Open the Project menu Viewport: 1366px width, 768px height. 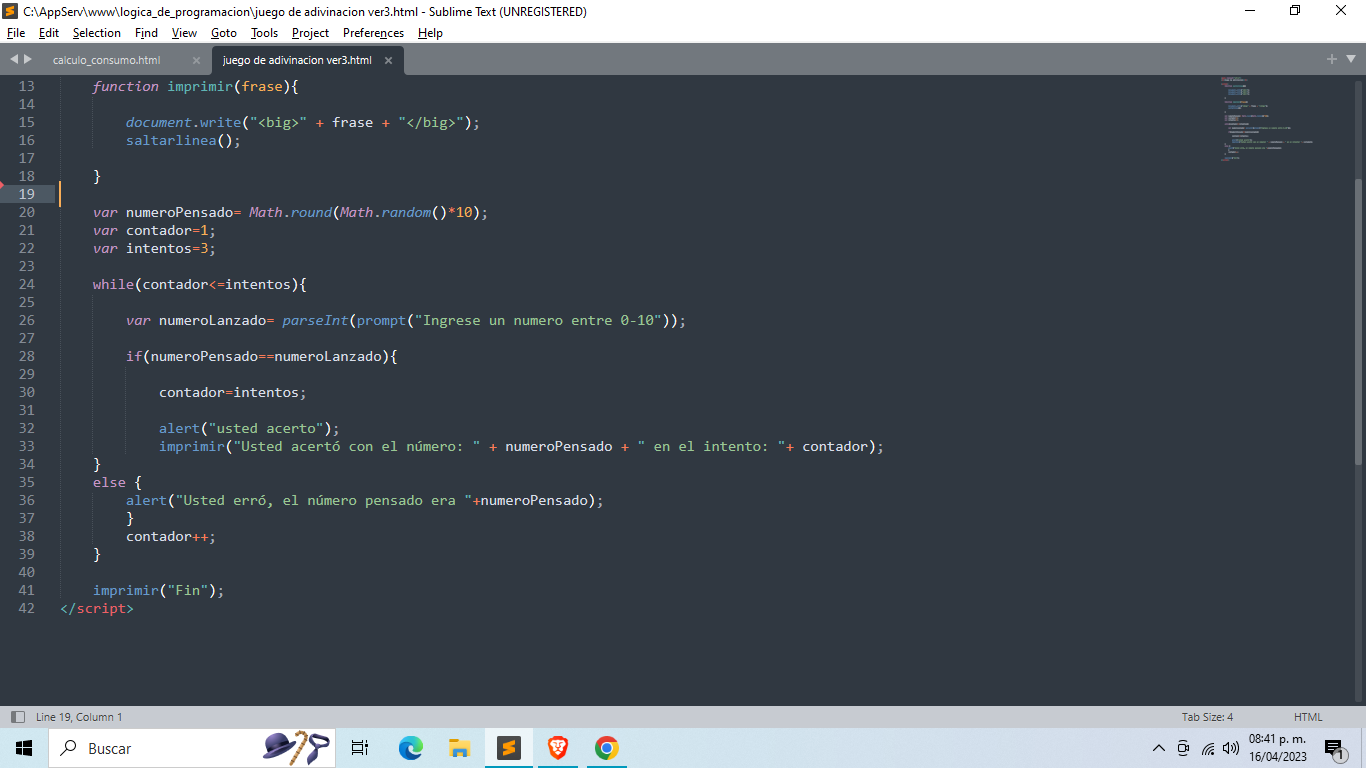tap(311, 33)
